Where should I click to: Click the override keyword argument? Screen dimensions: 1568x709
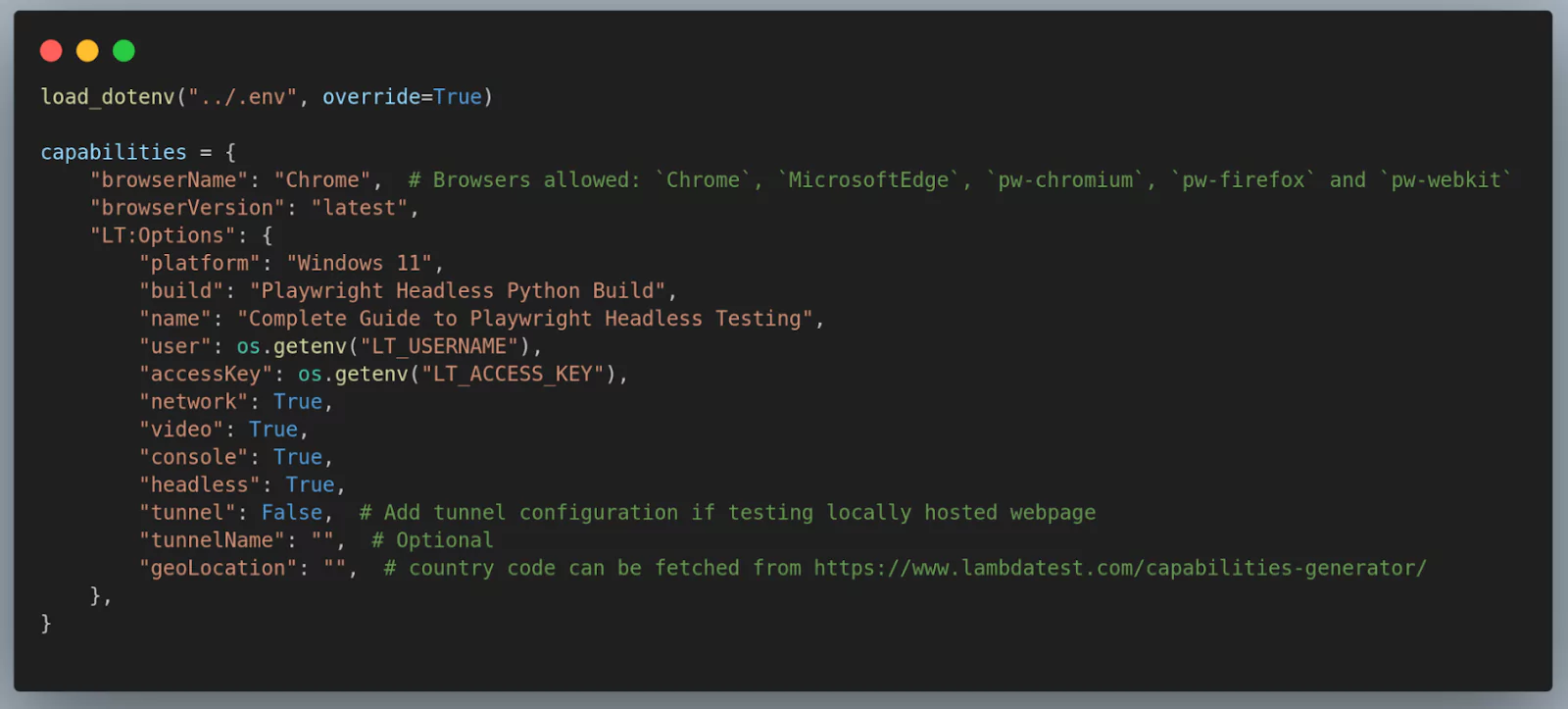(371, 97)
